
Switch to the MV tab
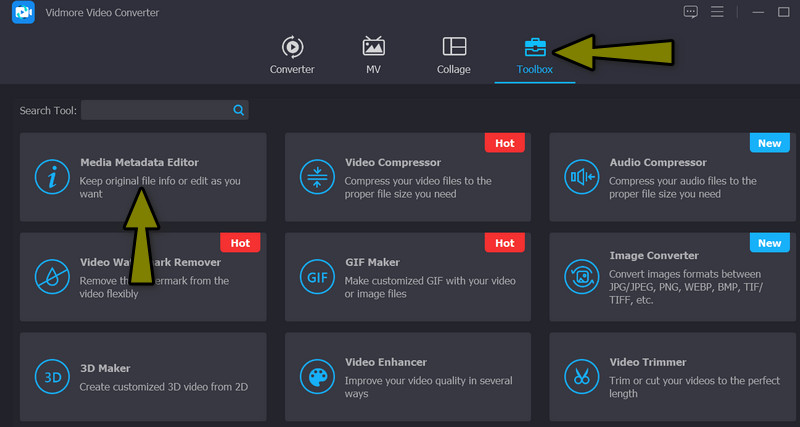pos(374,55)
